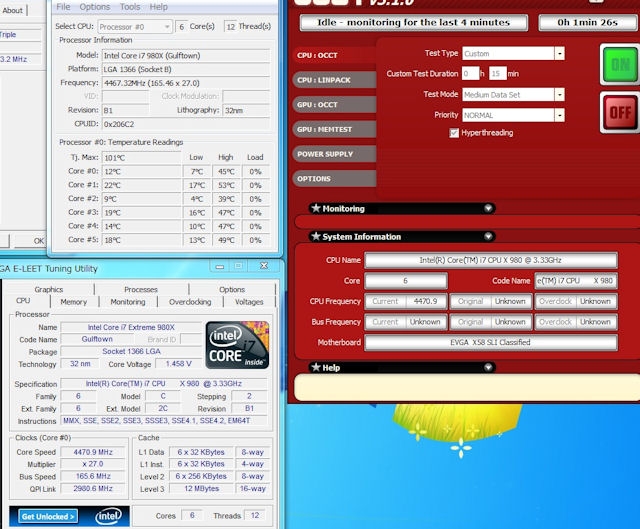The height and width of the screenshot is (529, 640).
Task: Click the Core Voltage 1.458 V value
Action: point(178,364)
